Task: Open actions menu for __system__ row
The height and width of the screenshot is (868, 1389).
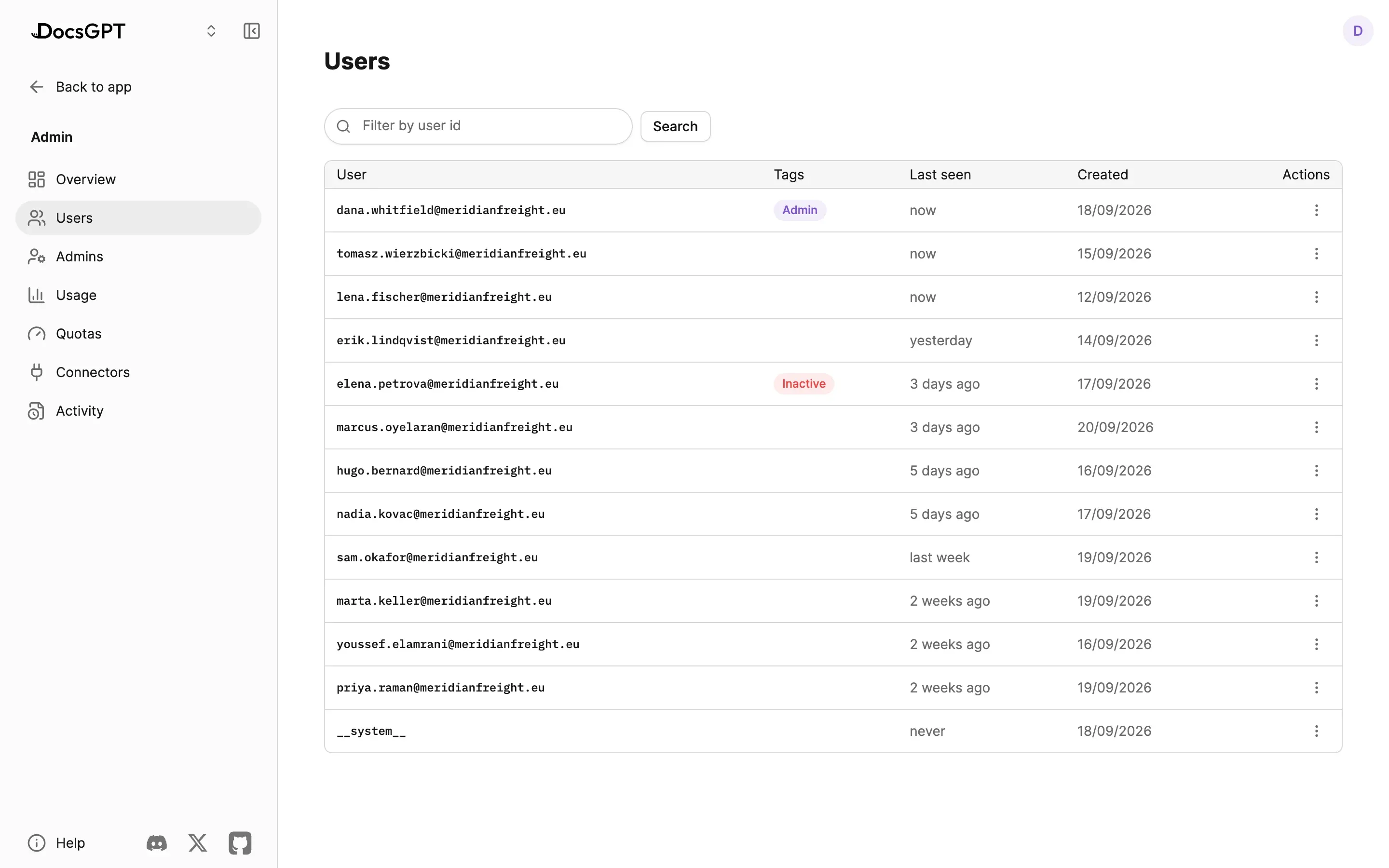Action: click(x=1316, y=731)
